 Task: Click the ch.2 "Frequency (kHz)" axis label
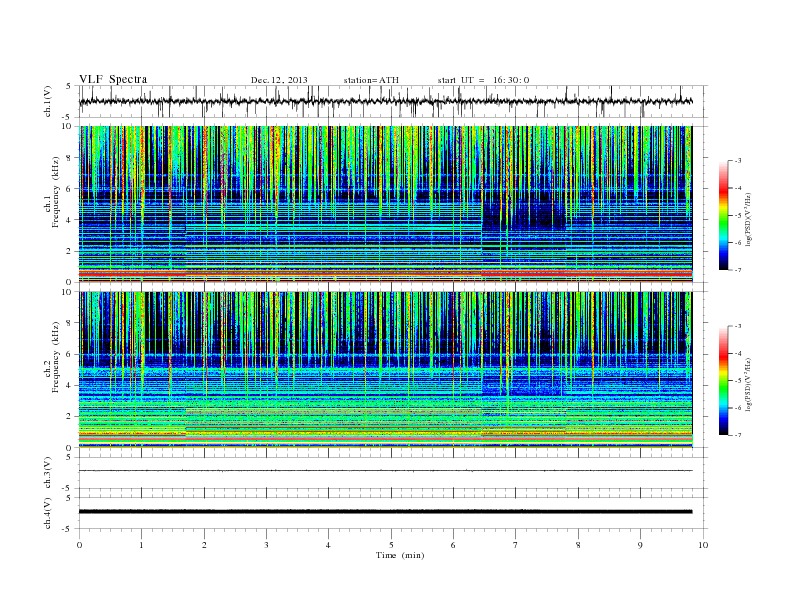pyautogui.click(x=56, y=357)
